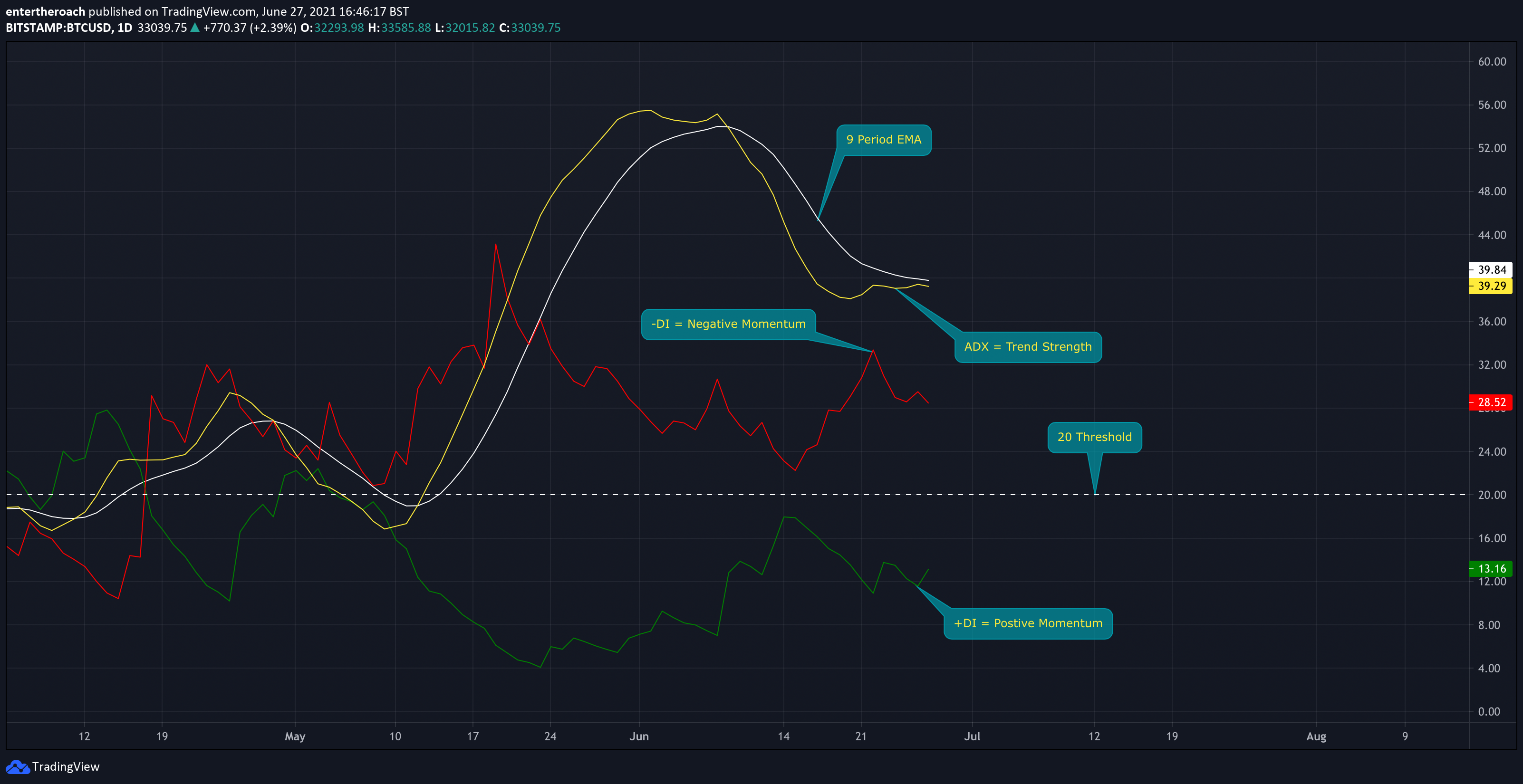
Task: Click the TradingView cloud logo icon
Action: [x=17, y=767]
